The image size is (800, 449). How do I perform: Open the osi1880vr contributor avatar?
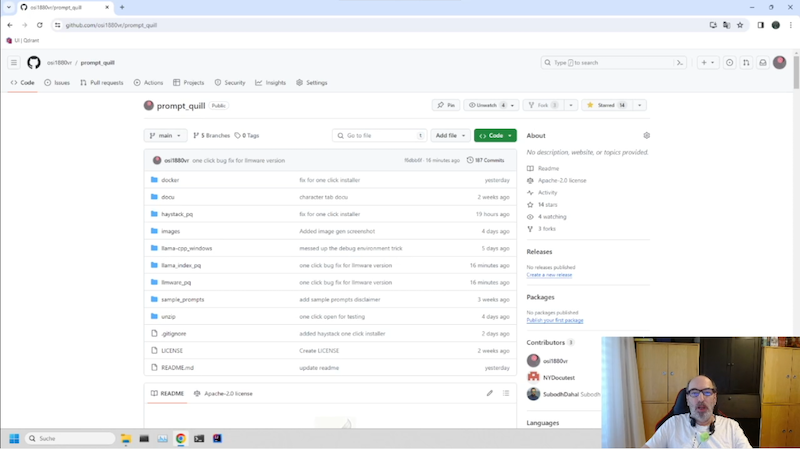pos(533,361)
